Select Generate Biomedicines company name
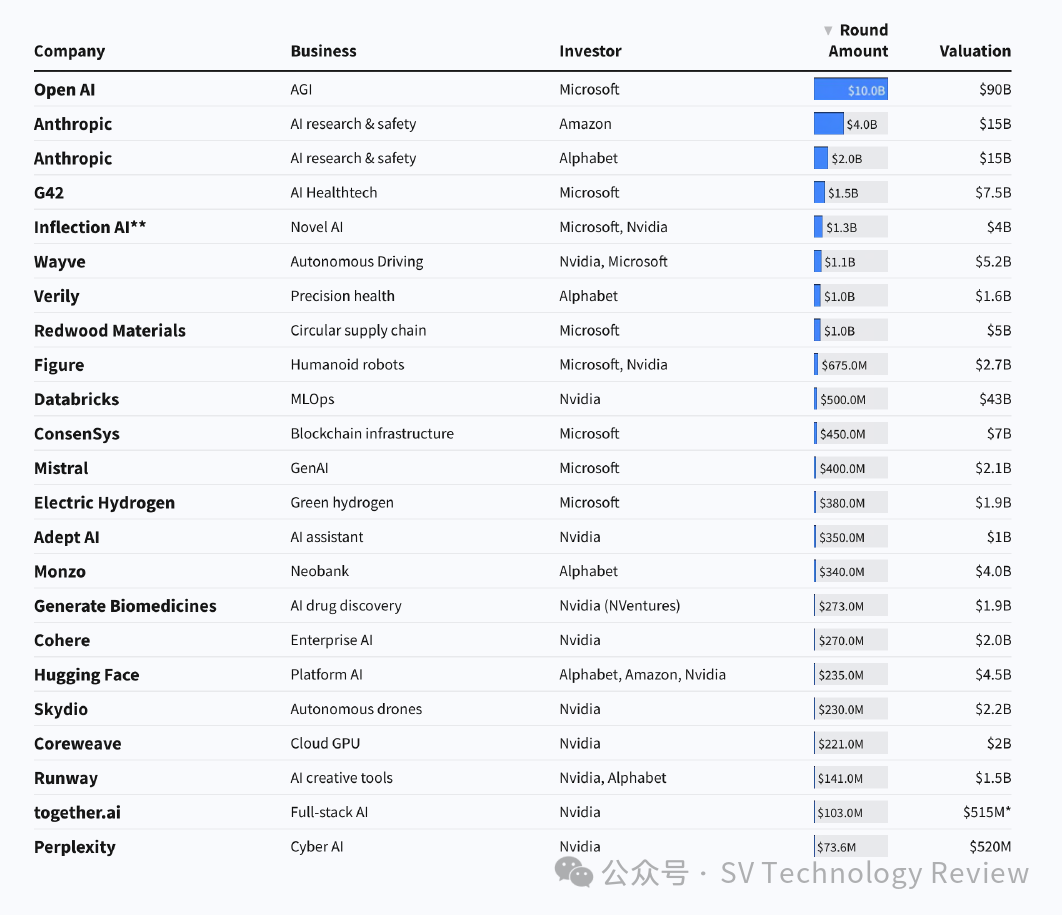1062x915 pixels. (x=125, y=606)
